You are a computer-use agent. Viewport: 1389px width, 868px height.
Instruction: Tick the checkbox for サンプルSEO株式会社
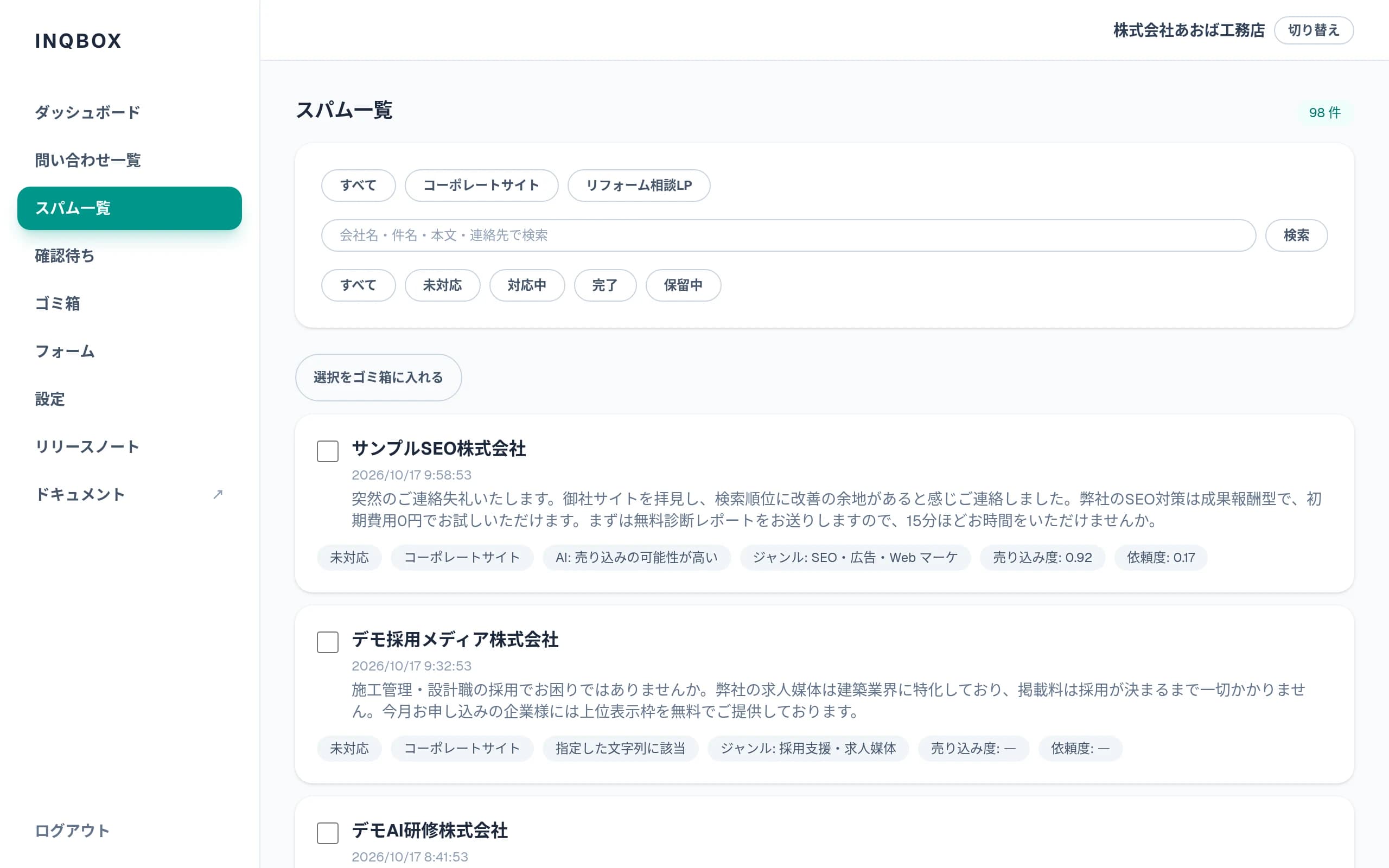click(x=328, y=451)
